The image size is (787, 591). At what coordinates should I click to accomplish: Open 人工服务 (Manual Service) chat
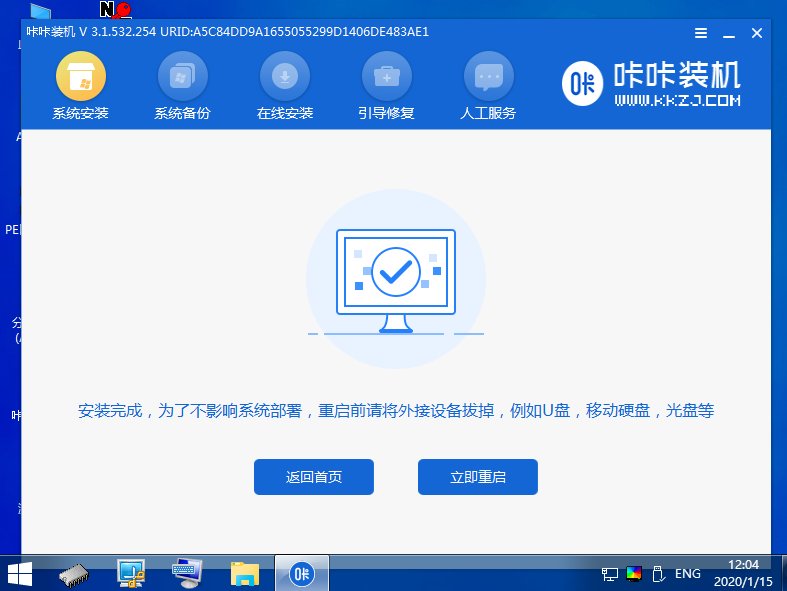(488, 86)
